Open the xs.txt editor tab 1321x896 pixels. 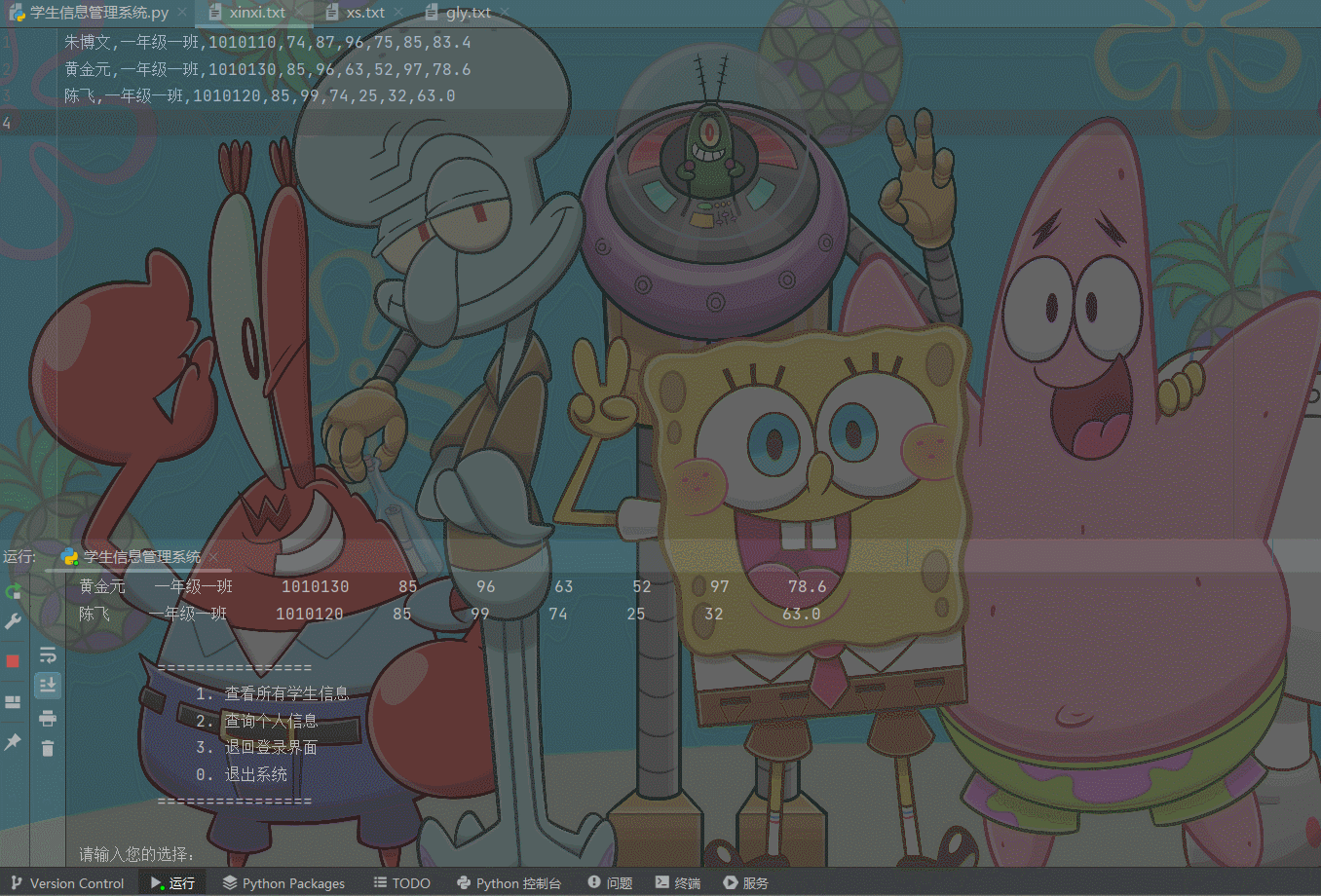point(365,13)
